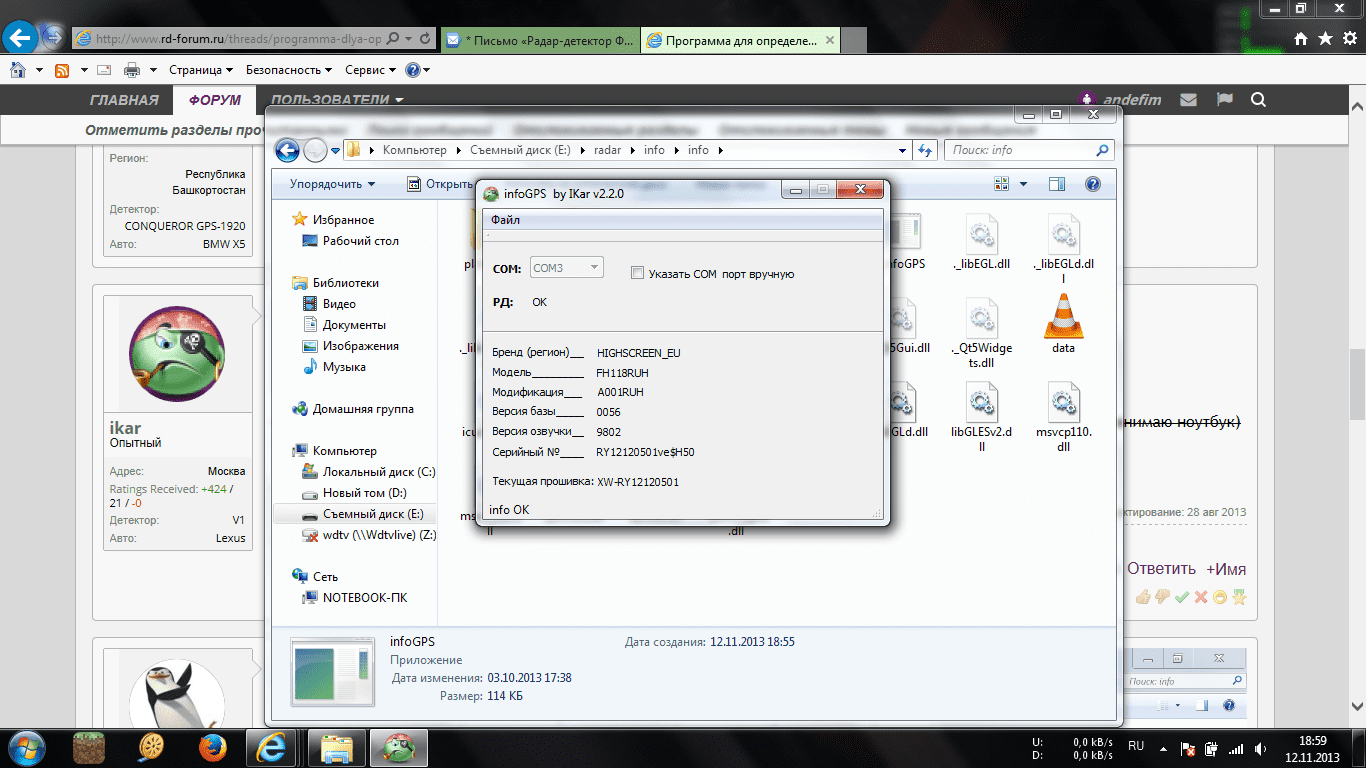This screenshot has height=768, width=1366.
Task: Click the green checkmark rating icon
Action: 1182,597
